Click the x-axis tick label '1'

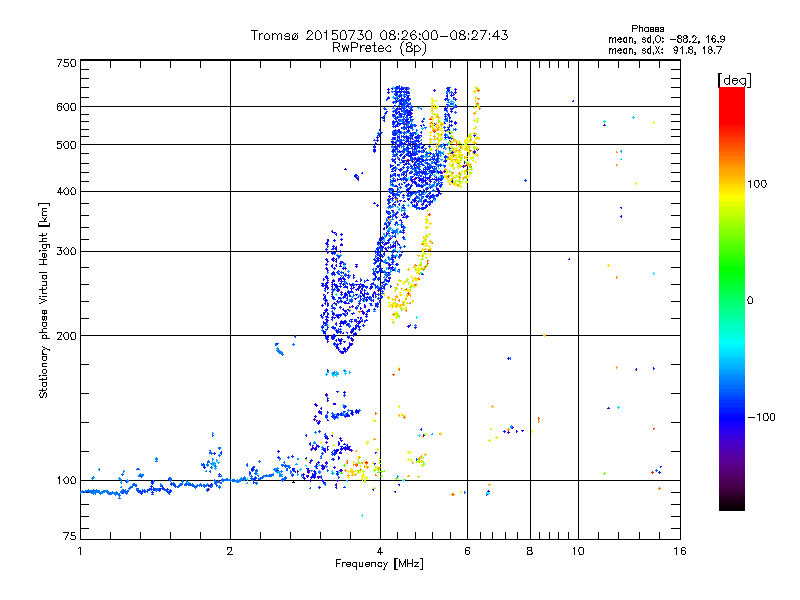pos(80,551)
